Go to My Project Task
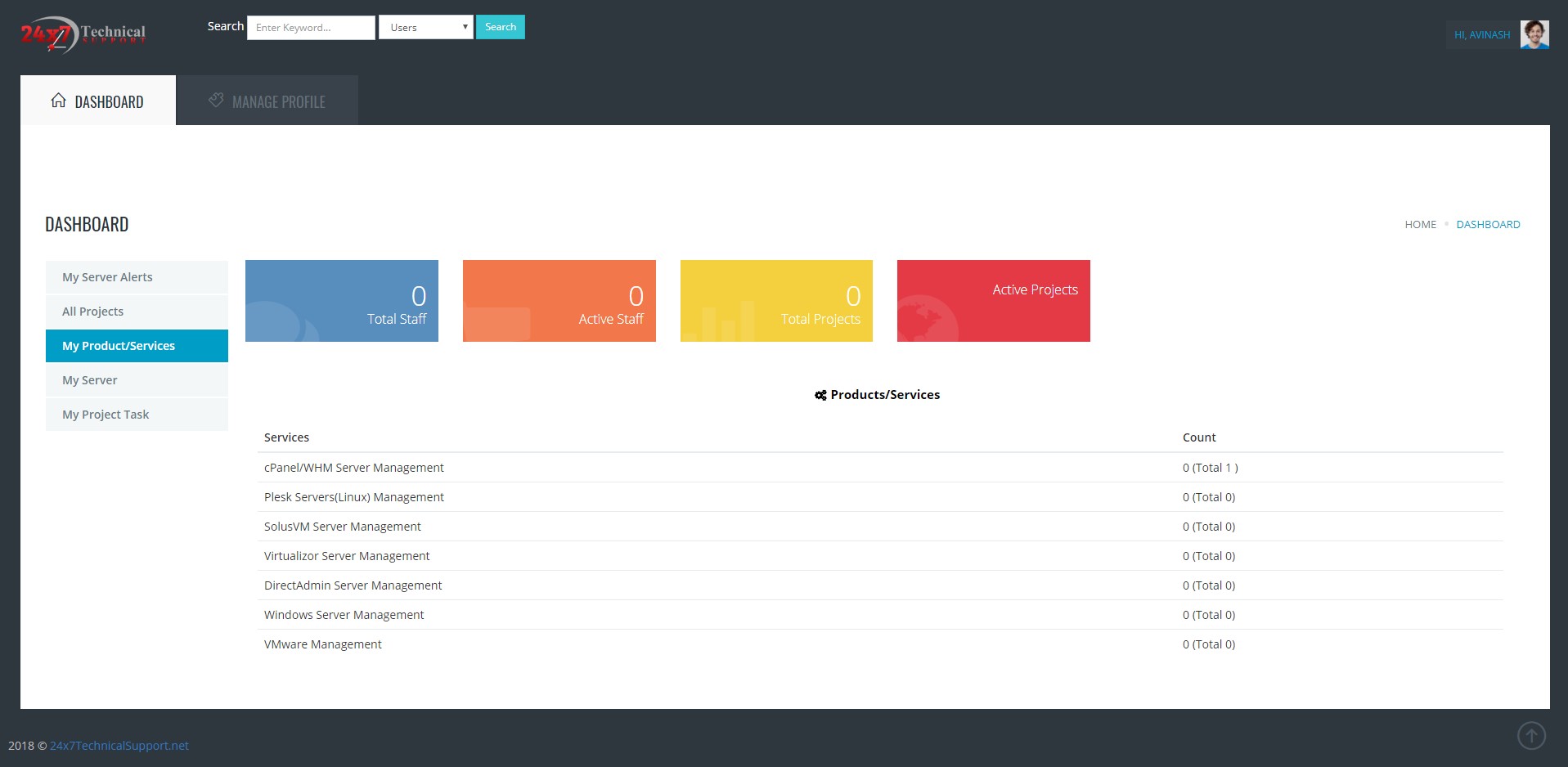The width and height of the screenshot is (1568, 767). click(137, 415)
